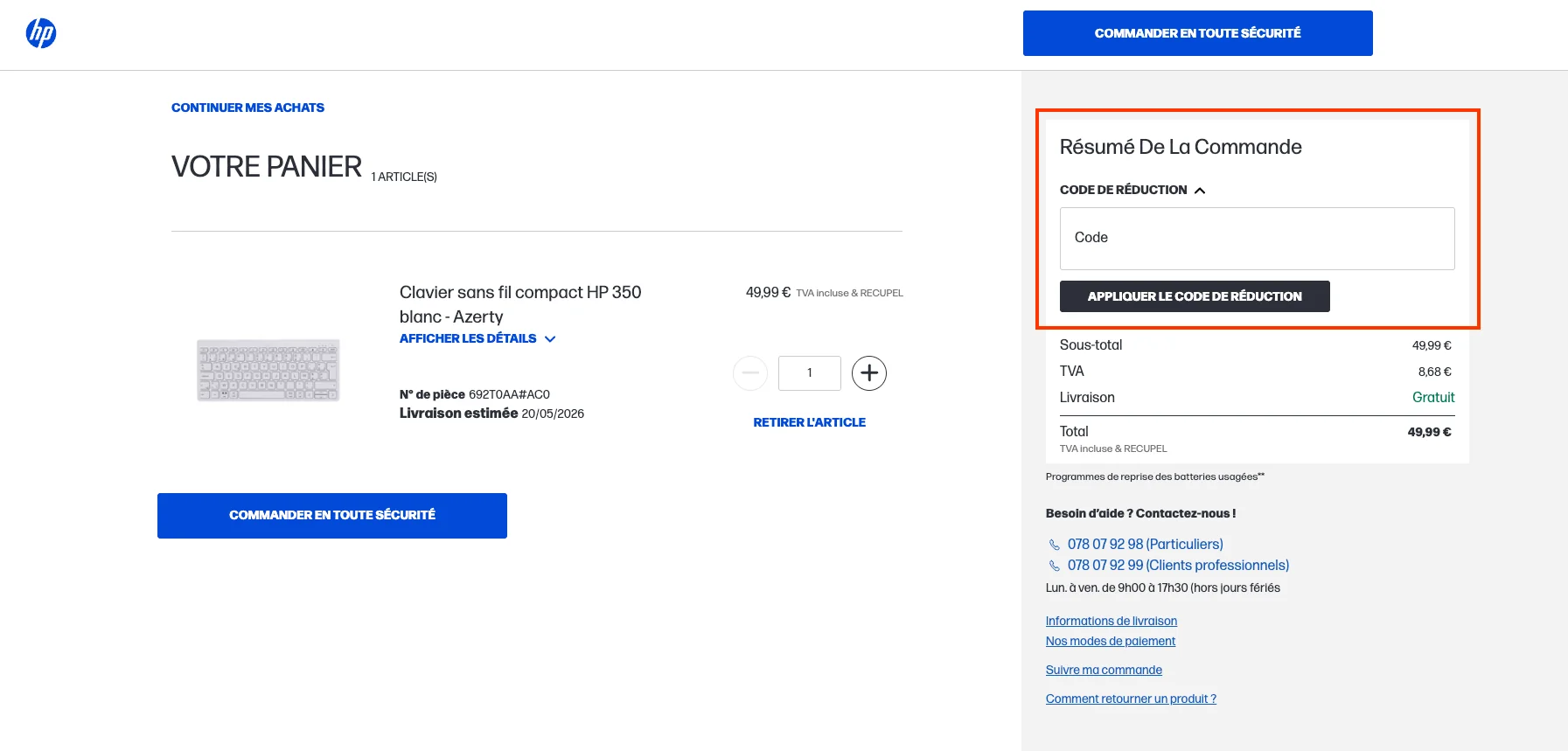Decrease quantity with the minus icon
Screen dimensions: 1568x751
click(750, 373)
